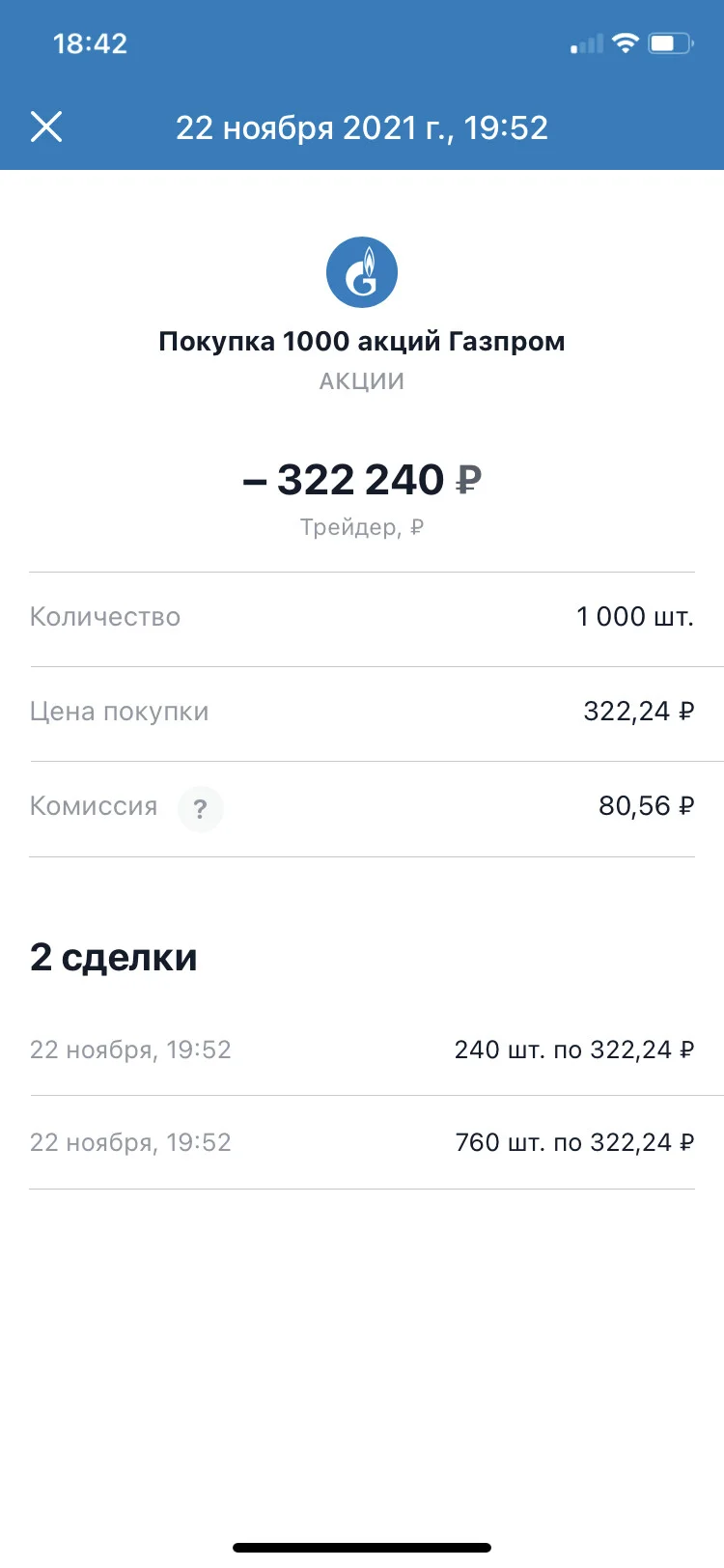Select the Количество row
Viewport: 724px width, 1568px height.
pyautogui.click(x=362, y=618)
